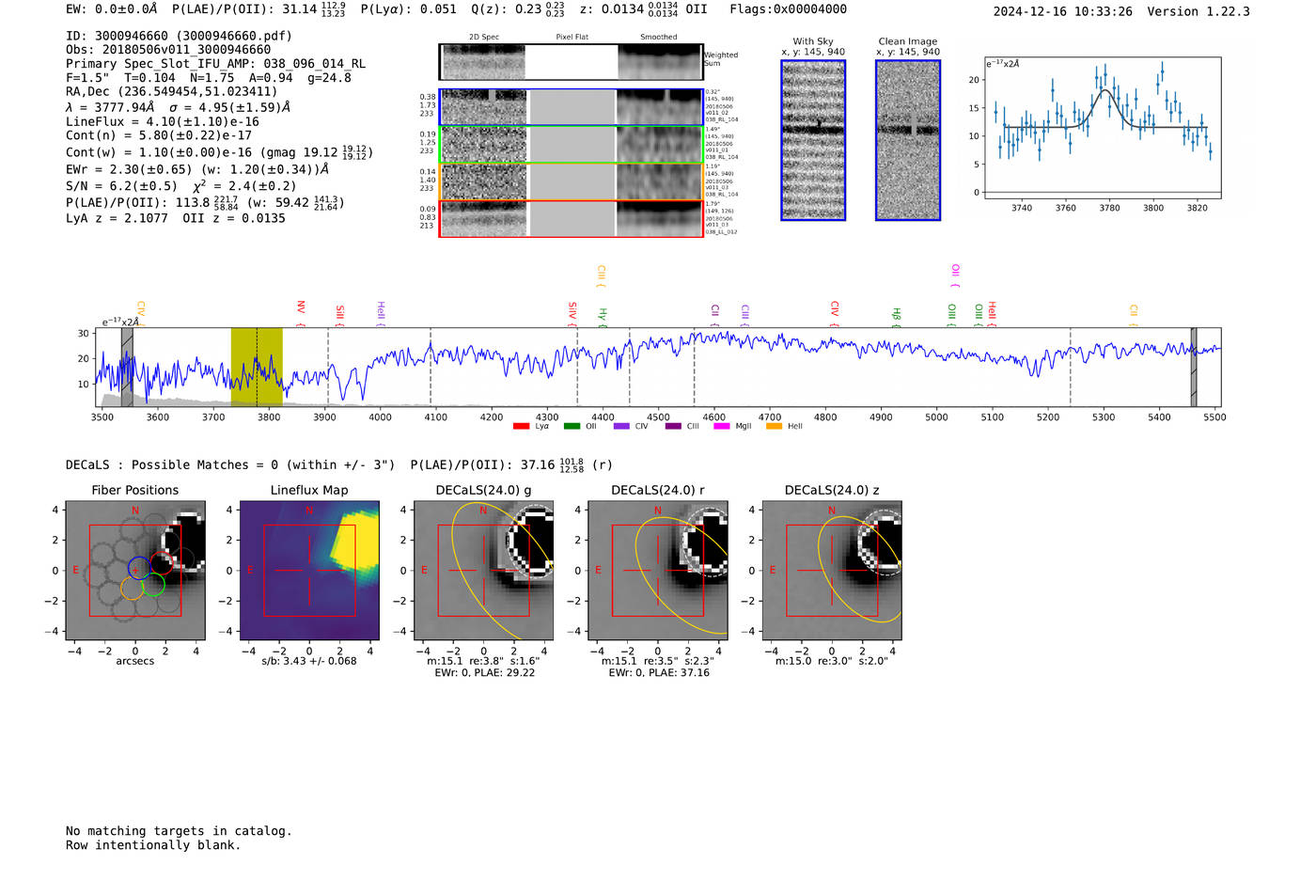Click the LineFlux = 4.10(±1.10)e-16 line
The width and height of the screenshot is (1316, 896).
163,121
